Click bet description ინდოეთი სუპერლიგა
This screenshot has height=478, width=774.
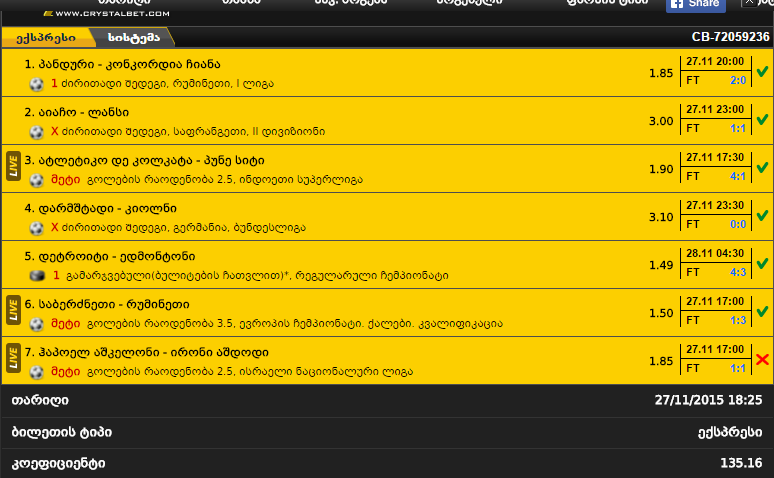point(207,180)
